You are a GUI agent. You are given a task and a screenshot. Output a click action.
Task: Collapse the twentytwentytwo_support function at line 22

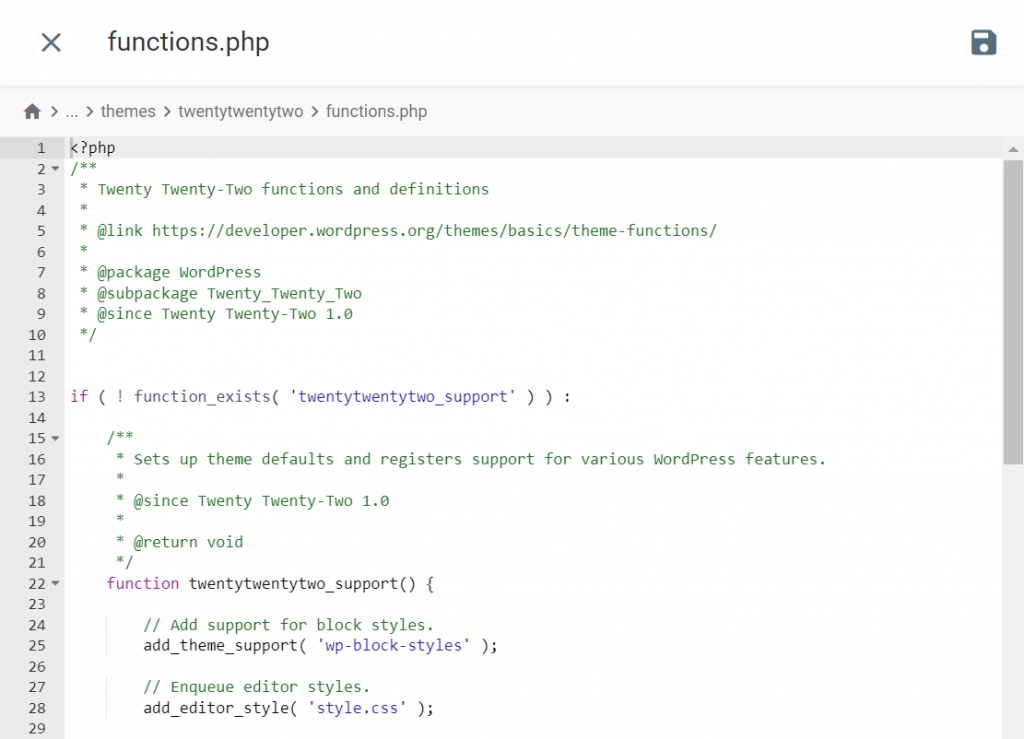(x=55, y=583)
